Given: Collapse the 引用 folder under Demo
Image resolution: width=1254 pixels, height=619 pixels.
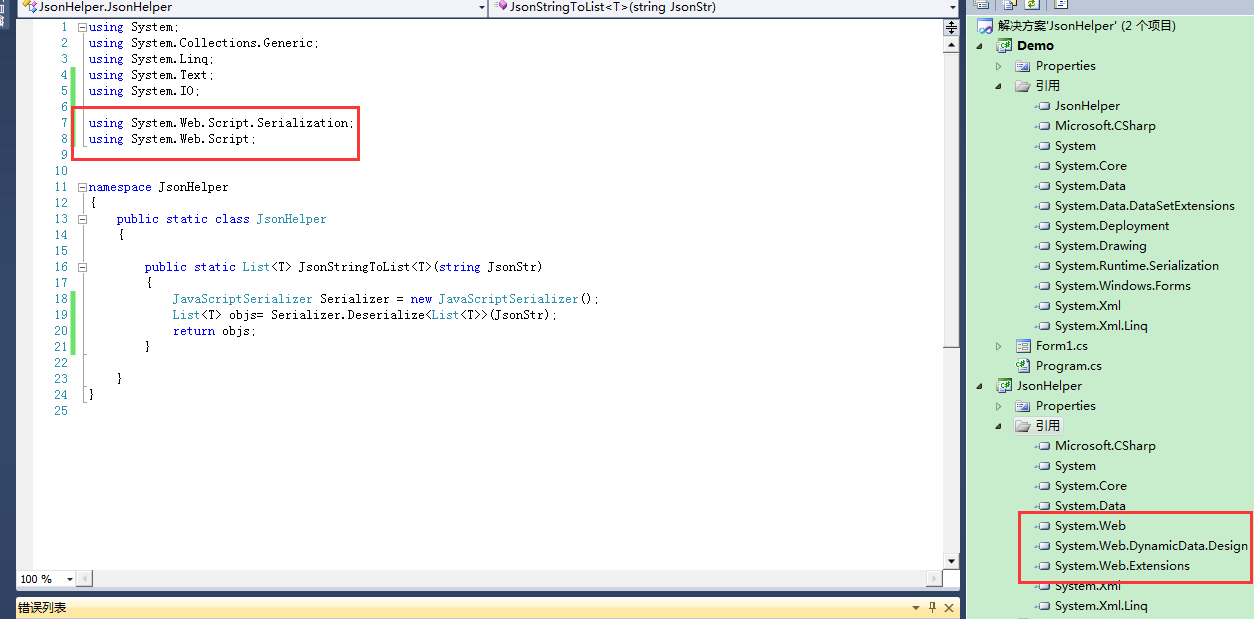Looking at the screenshot, I should (998, 86).
